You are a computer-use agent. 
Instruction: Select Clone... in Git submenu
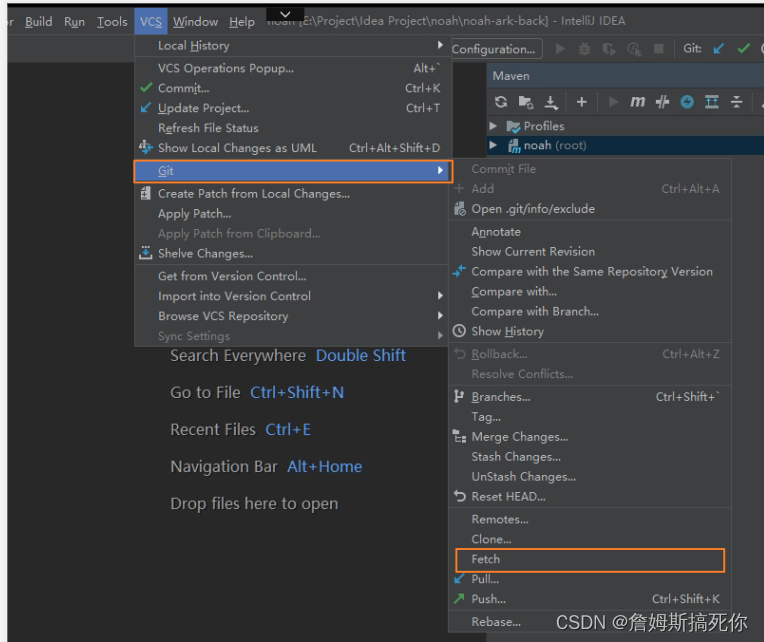click(x=590, y=540)
